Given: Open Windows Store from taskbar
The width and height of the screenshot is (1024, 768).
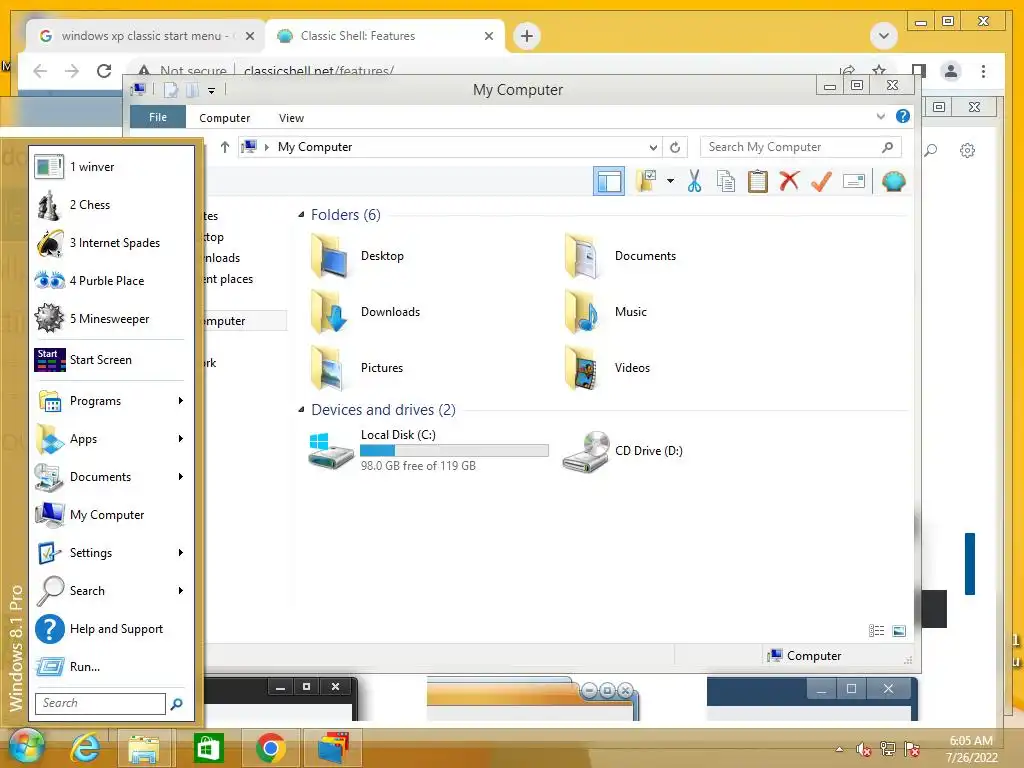Looking at the screenshot, I should click(209, 747).
